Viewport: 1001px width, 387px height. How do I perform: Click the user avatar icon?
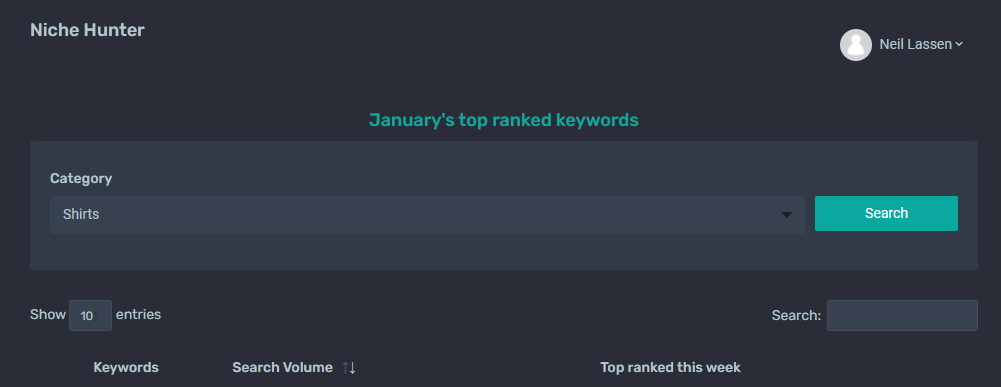pos(855,45)
